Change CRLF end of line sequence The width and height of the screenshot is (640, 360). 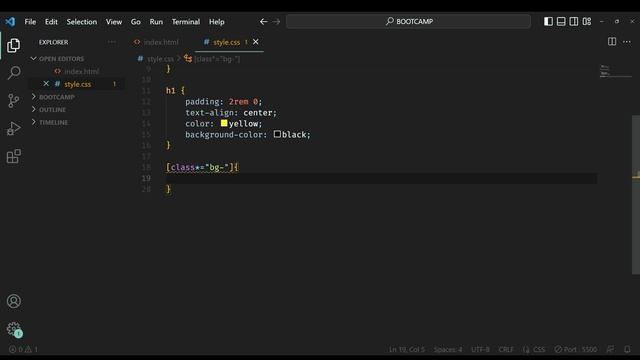506,349
